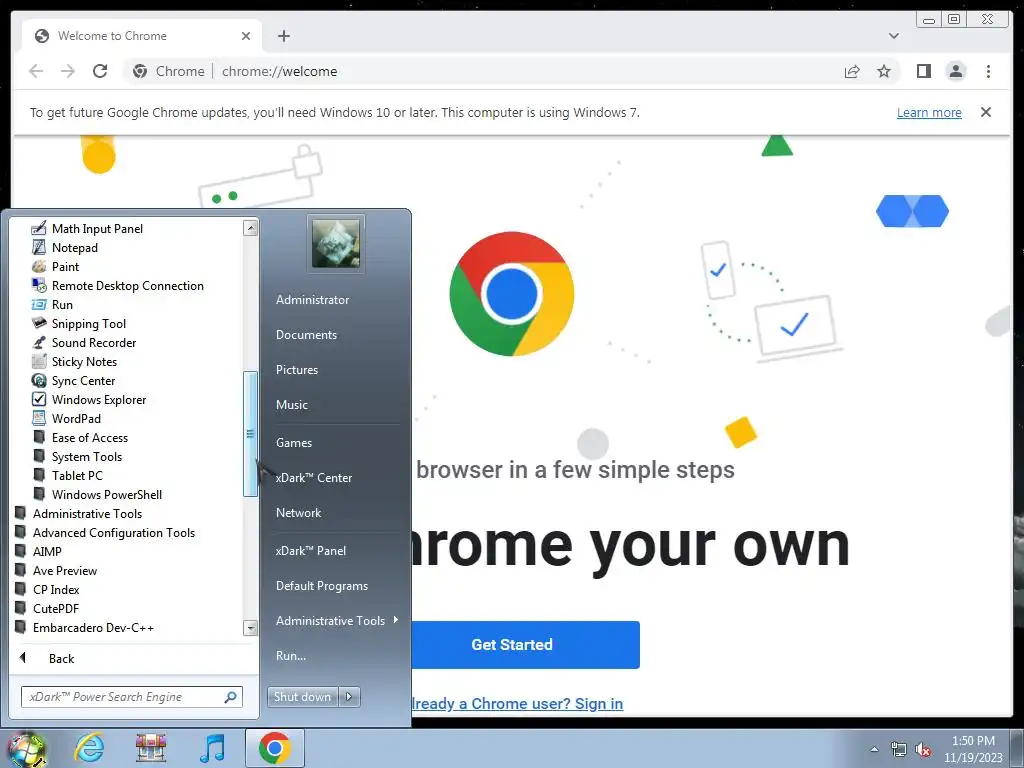Open Administrator user folder
Viewport: 1024px width, 768px height.
[x=312, y=300]
